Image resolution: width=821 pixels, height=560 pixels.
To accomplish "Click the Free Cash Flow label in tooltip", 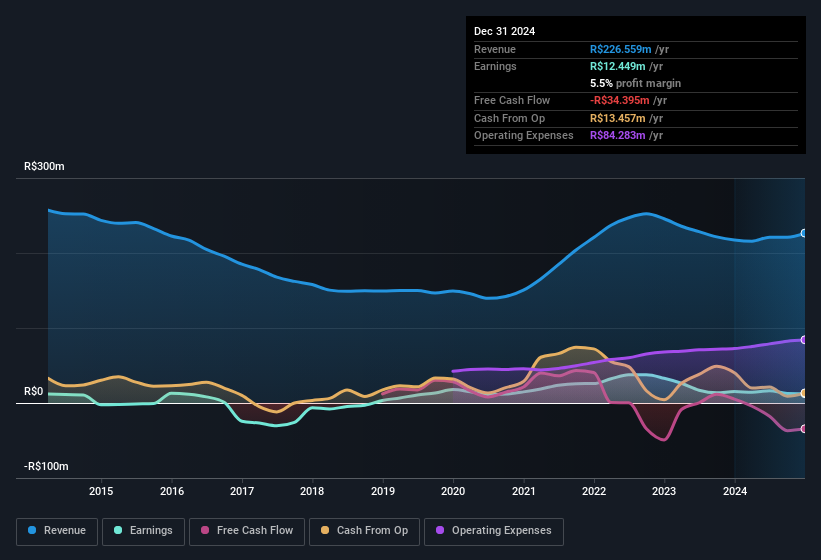I will (x=512, y=100).
